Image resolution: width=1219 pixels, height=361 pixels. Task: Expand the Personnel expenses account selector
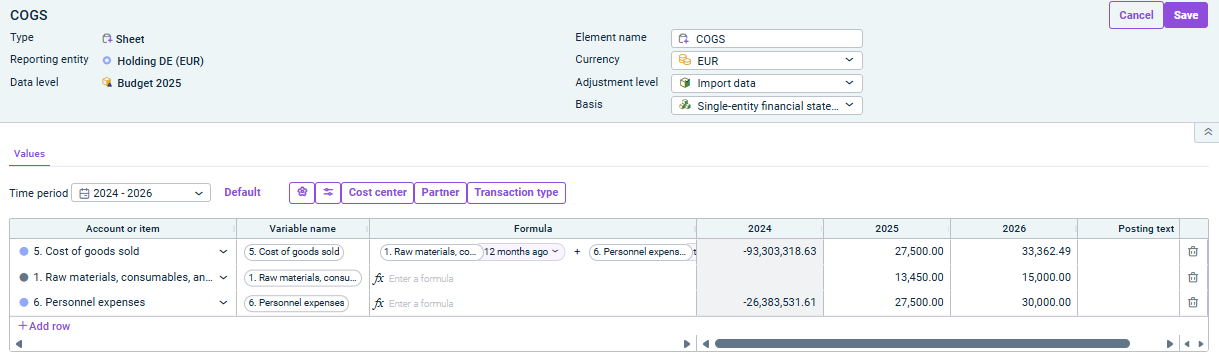[x=223, y=302]
